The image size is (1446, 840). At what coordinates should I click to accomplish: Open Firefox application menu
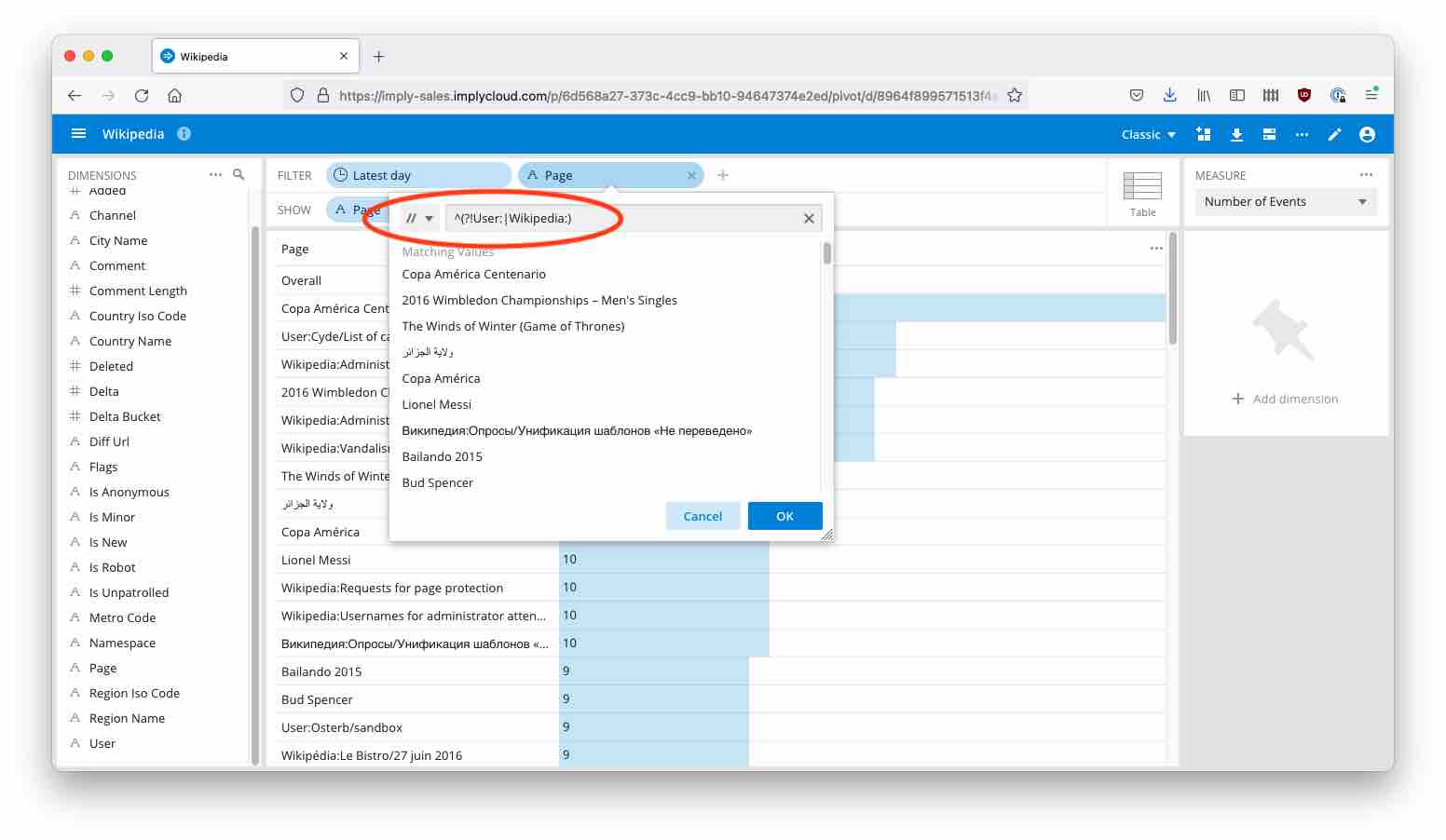(x=1371, y=95)
